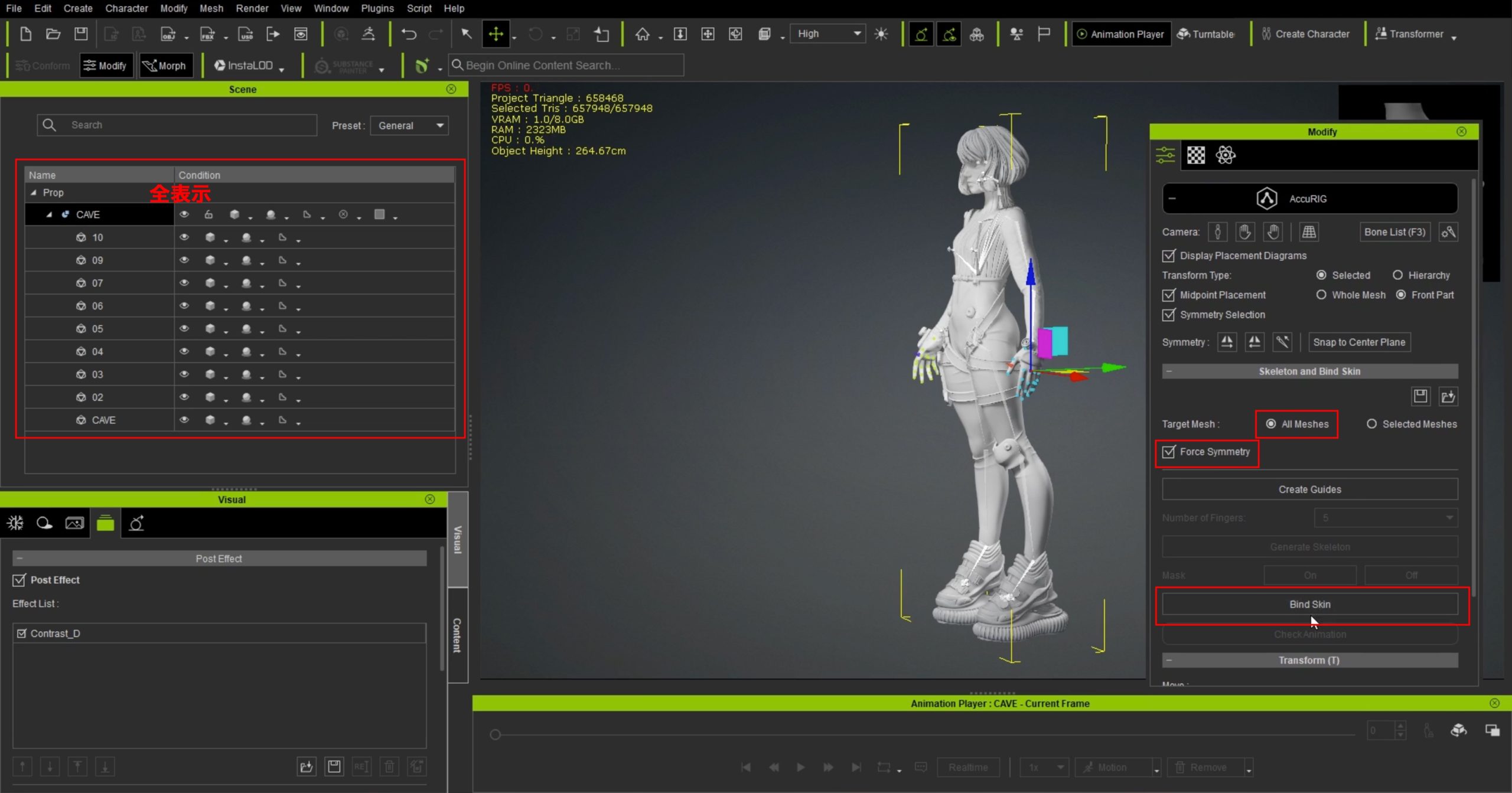Image resolution: width=1512 pixels, height=793 pixels.
Task: Open the atom Physics tab in Modify
Action: click(x=1226, y=155)
